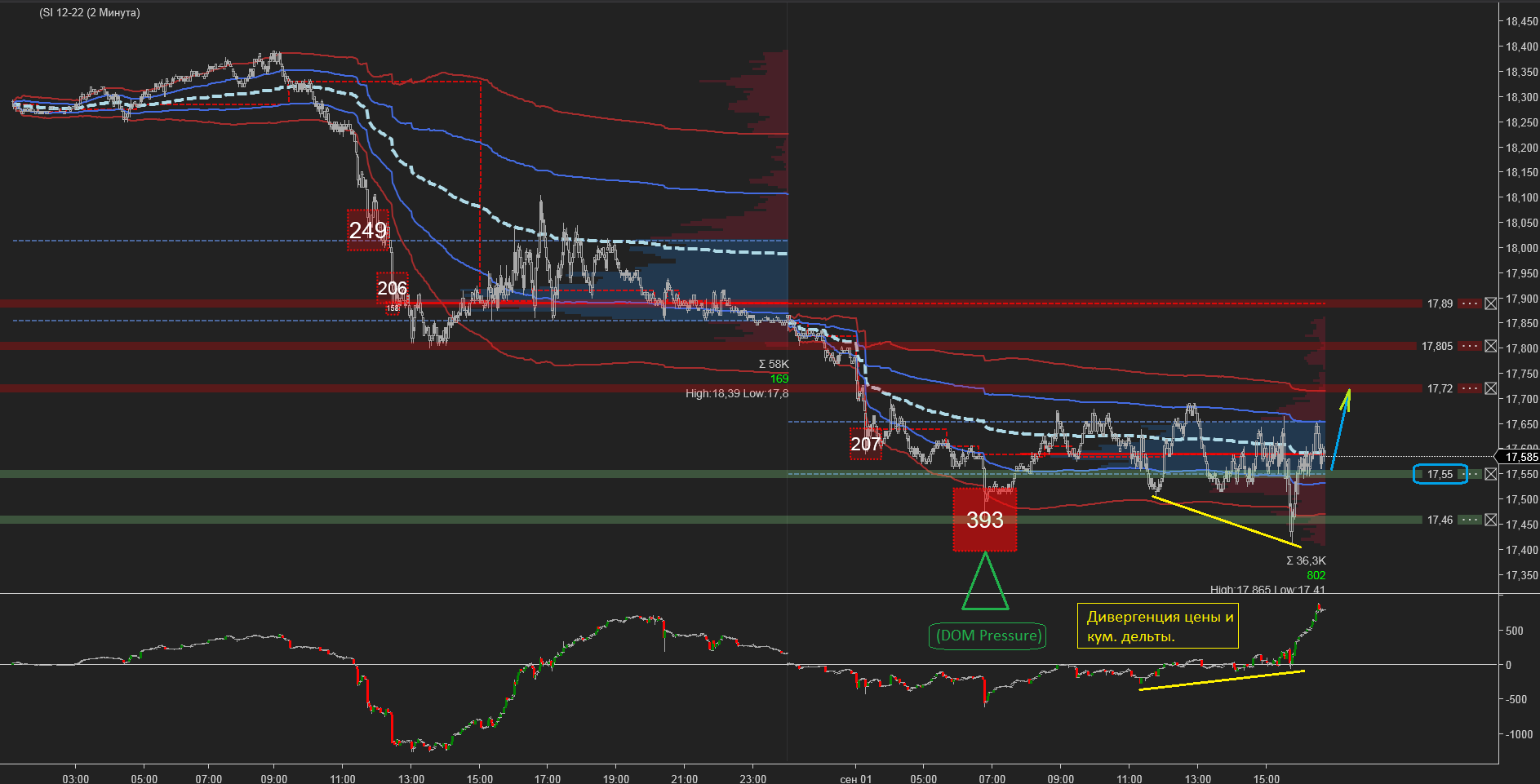Image resolution: width=1540 pixels, height=784 pixels.
Task: Select the 17,89 level label
Action: coord(1440,303)
